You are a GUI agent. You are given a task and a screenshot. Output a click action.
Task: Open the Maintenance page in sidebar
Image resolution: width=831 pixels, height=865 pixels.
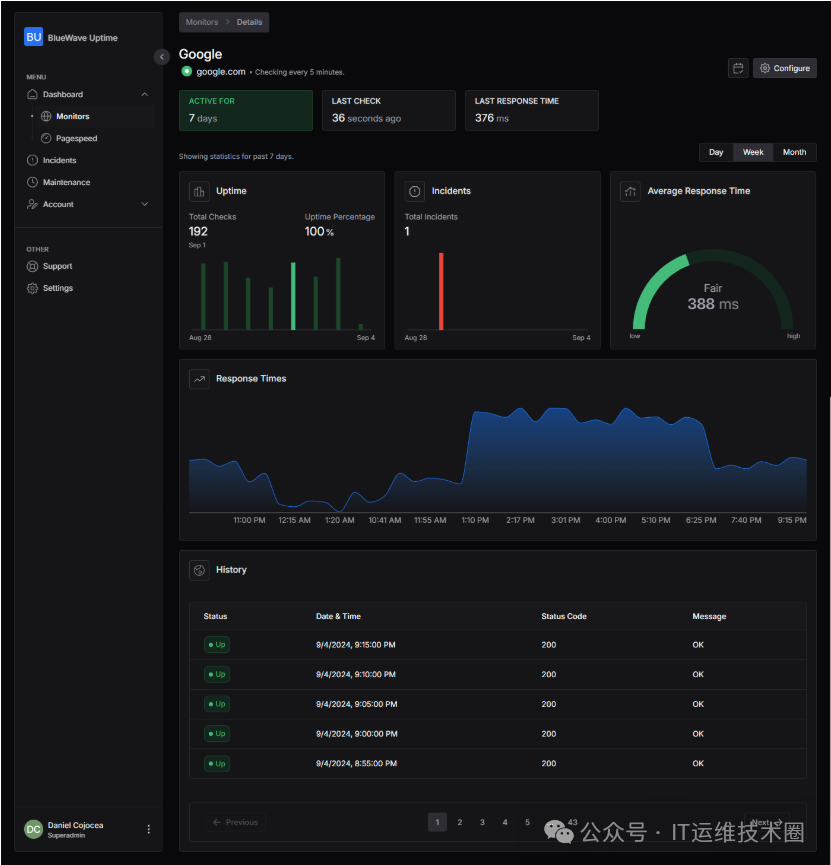pyautogui.click(x=66, y=182)
